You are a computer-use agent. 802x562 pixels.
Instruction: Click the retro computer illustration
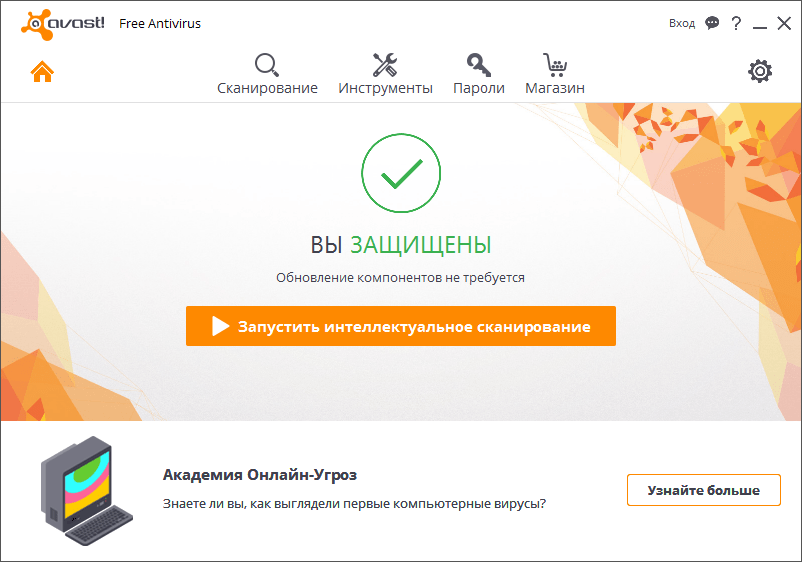tap(87, 492)
